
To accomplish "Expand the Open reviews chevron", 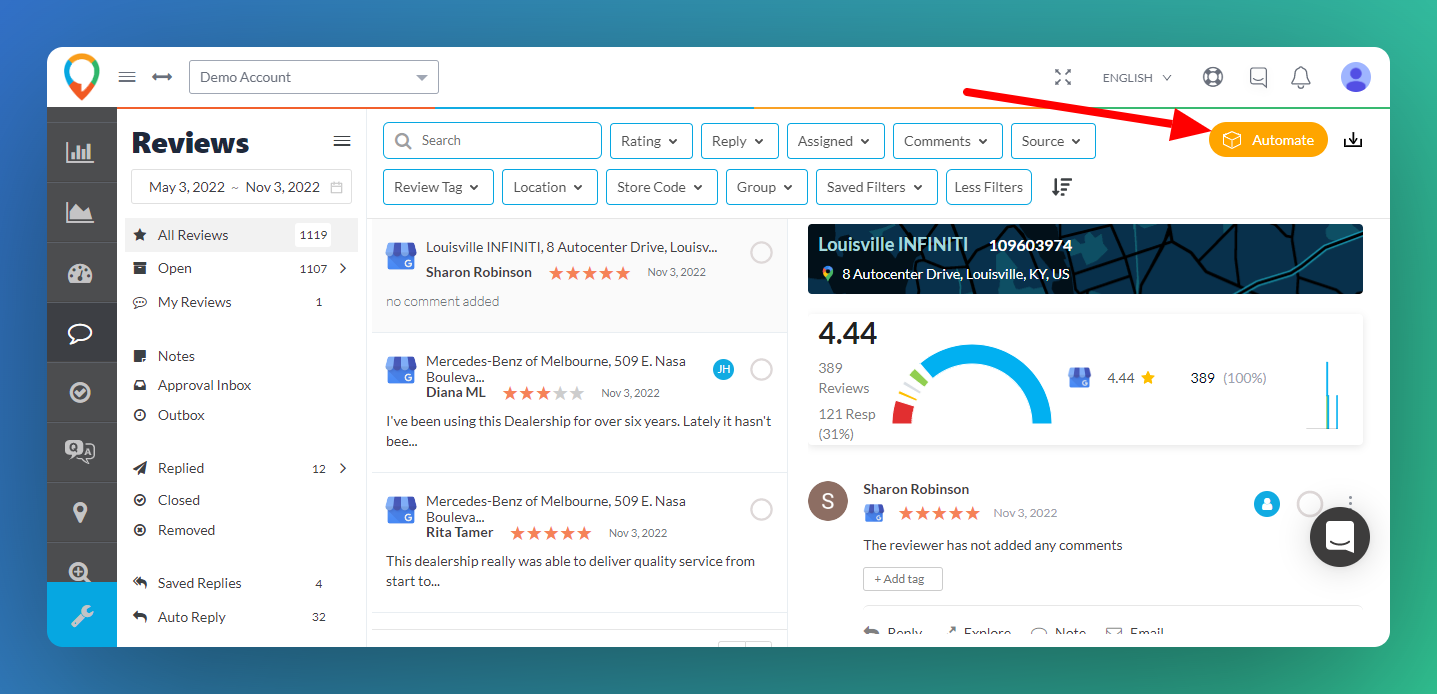I will pos(343,268).
